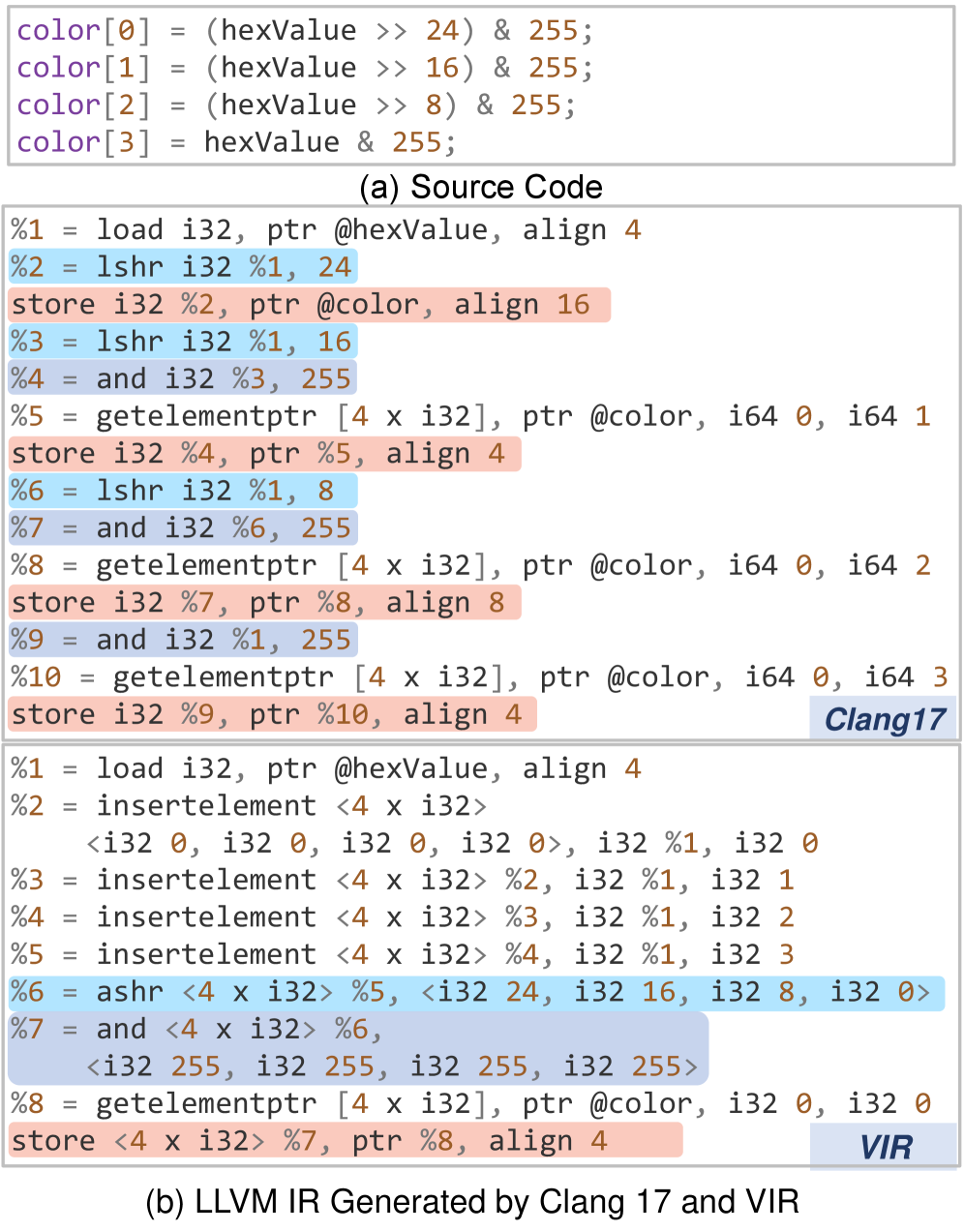
Task: Click the %6 = lshr i32 %1, 8 line
Action: (183, 491)
